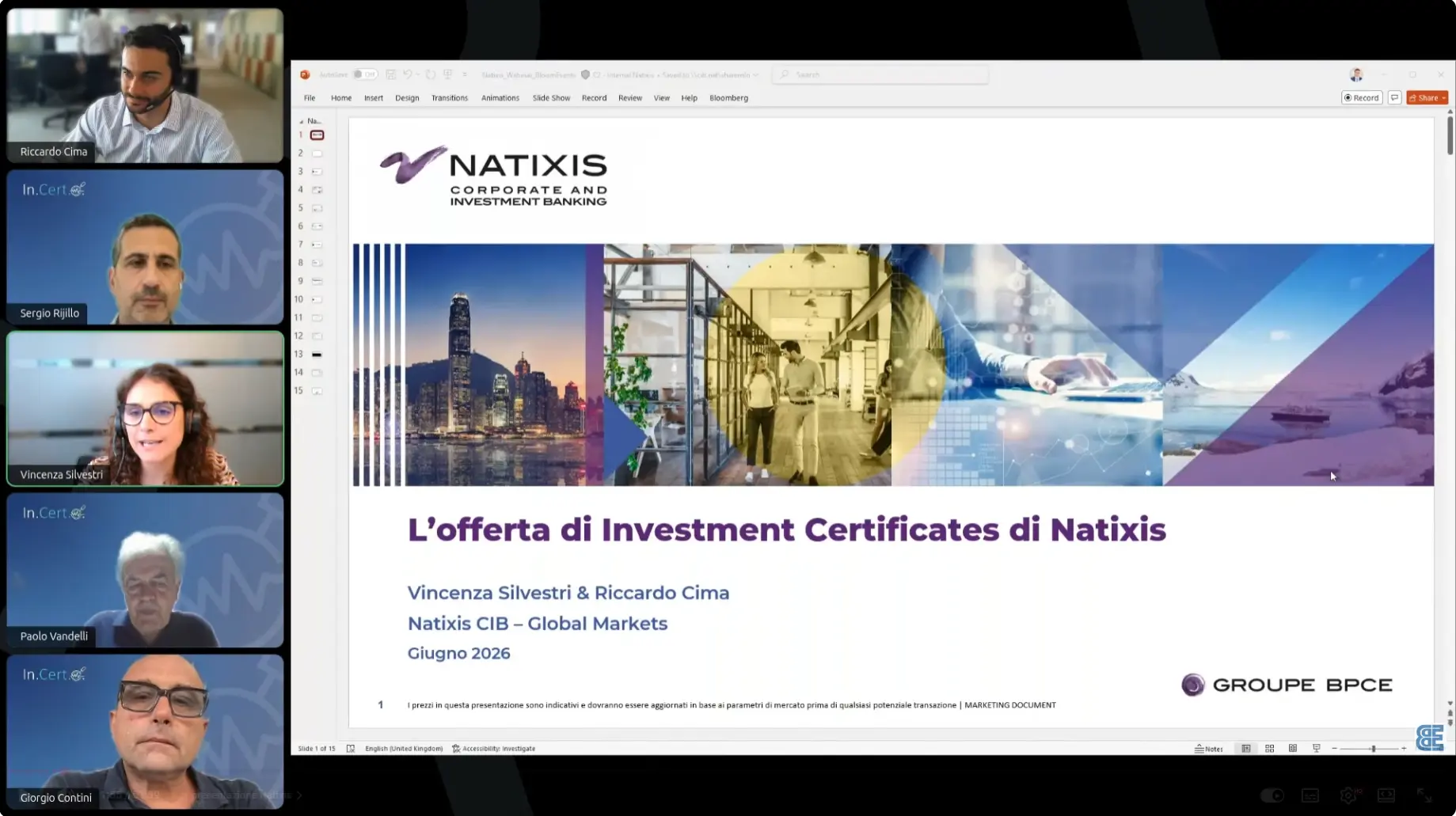Click the slide title about Investment Certificates
Image resolution: width=1456 pixels, height=816 pixels.
pyautogui.click(x=787, y=529)
